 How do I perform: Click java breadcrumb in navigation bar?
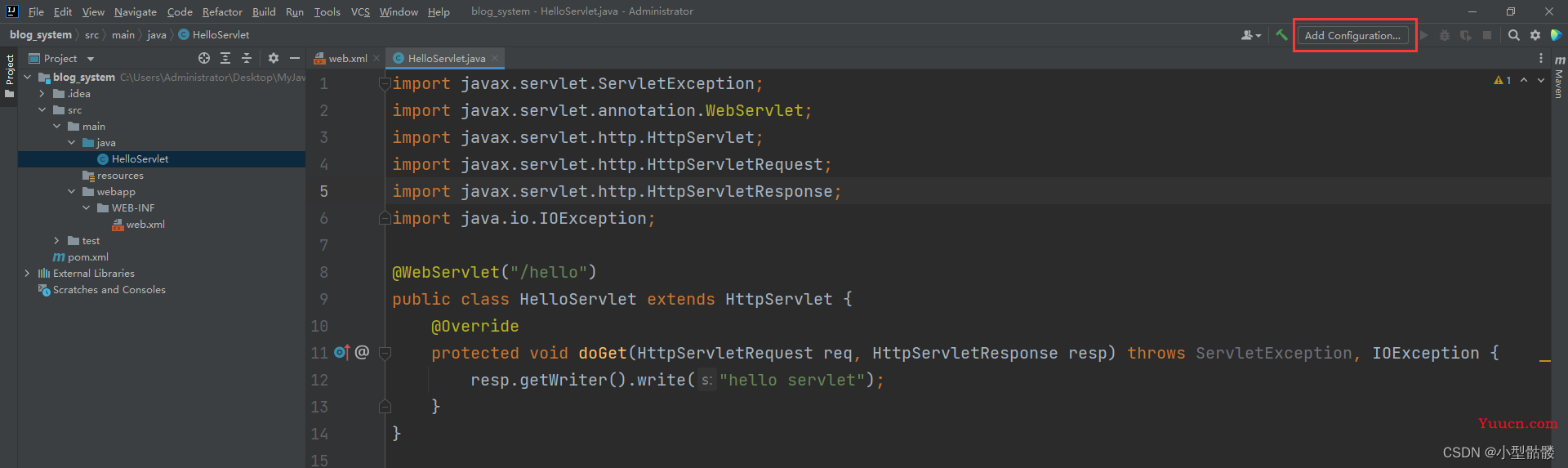tap(157, 34)
